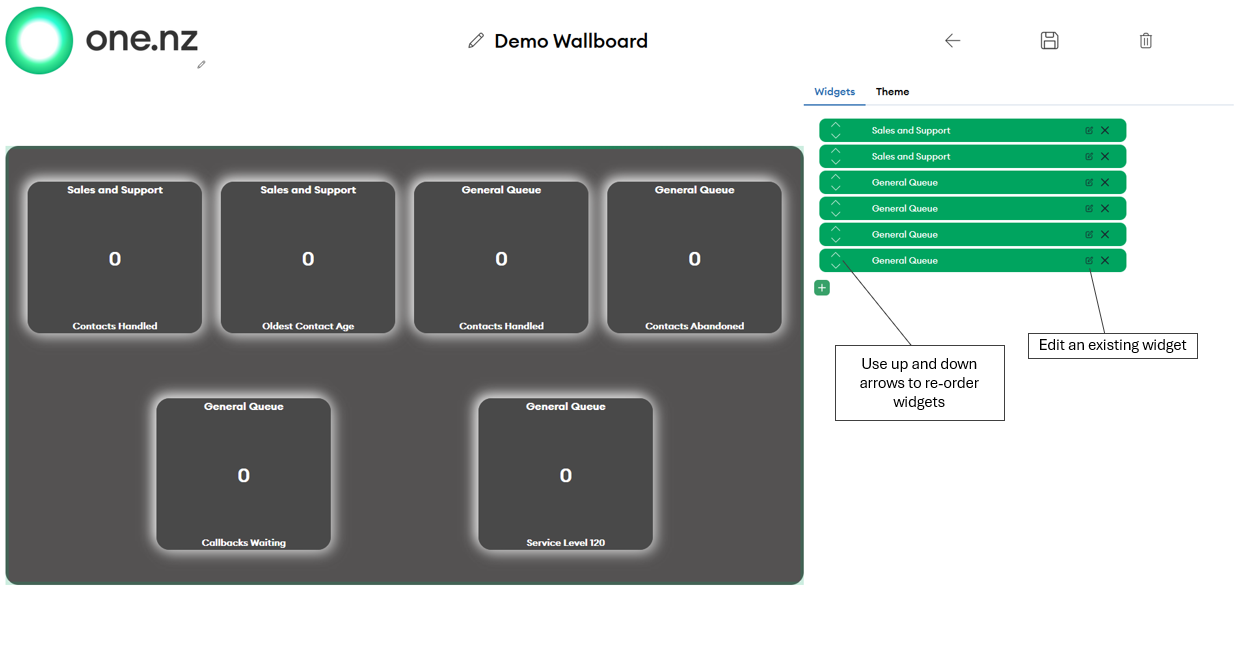
Task: Remove the bottom General Queue widget in list
Action: (1105, 261)
